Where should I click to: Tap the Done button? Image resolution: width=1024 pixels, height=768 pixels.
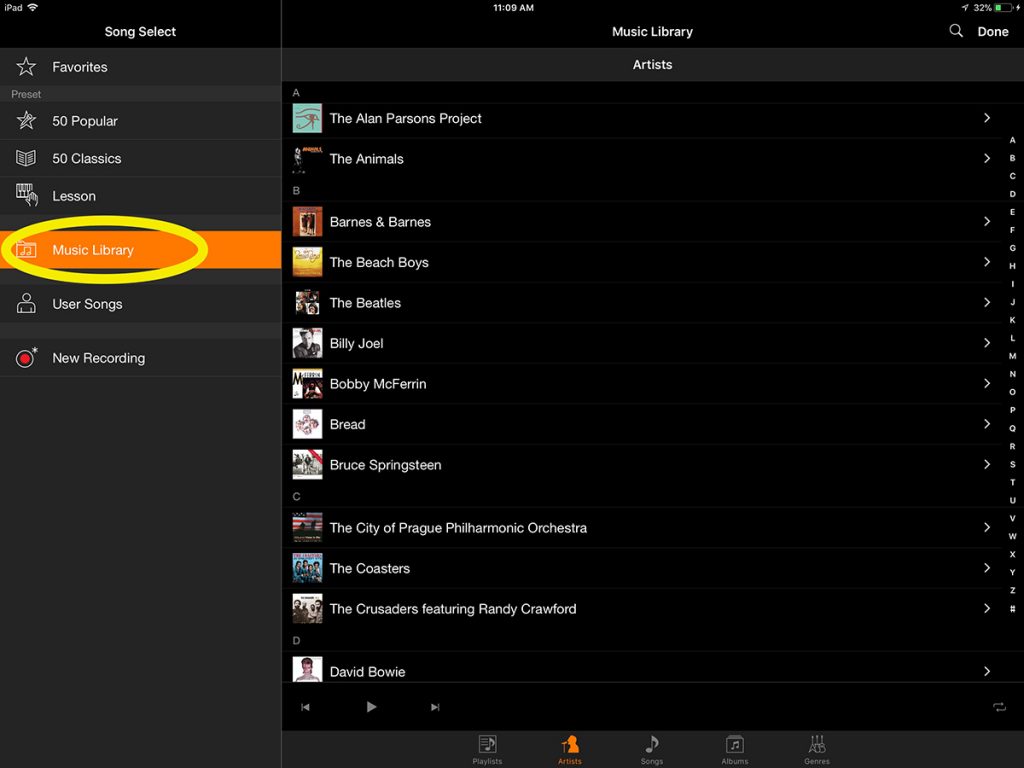click(x=992, y=31)
